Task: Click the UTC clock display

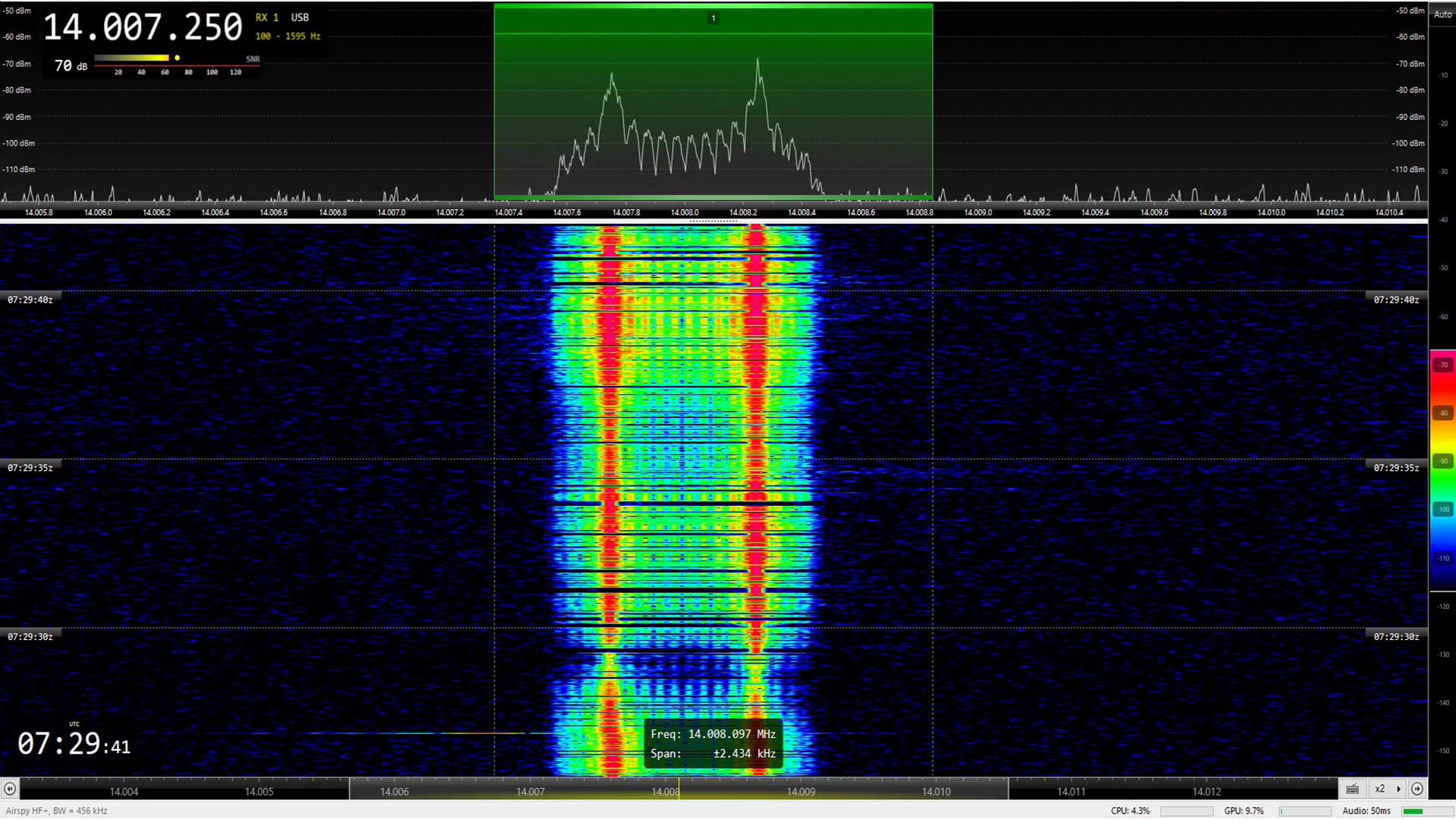Action: tap(74, 744)
